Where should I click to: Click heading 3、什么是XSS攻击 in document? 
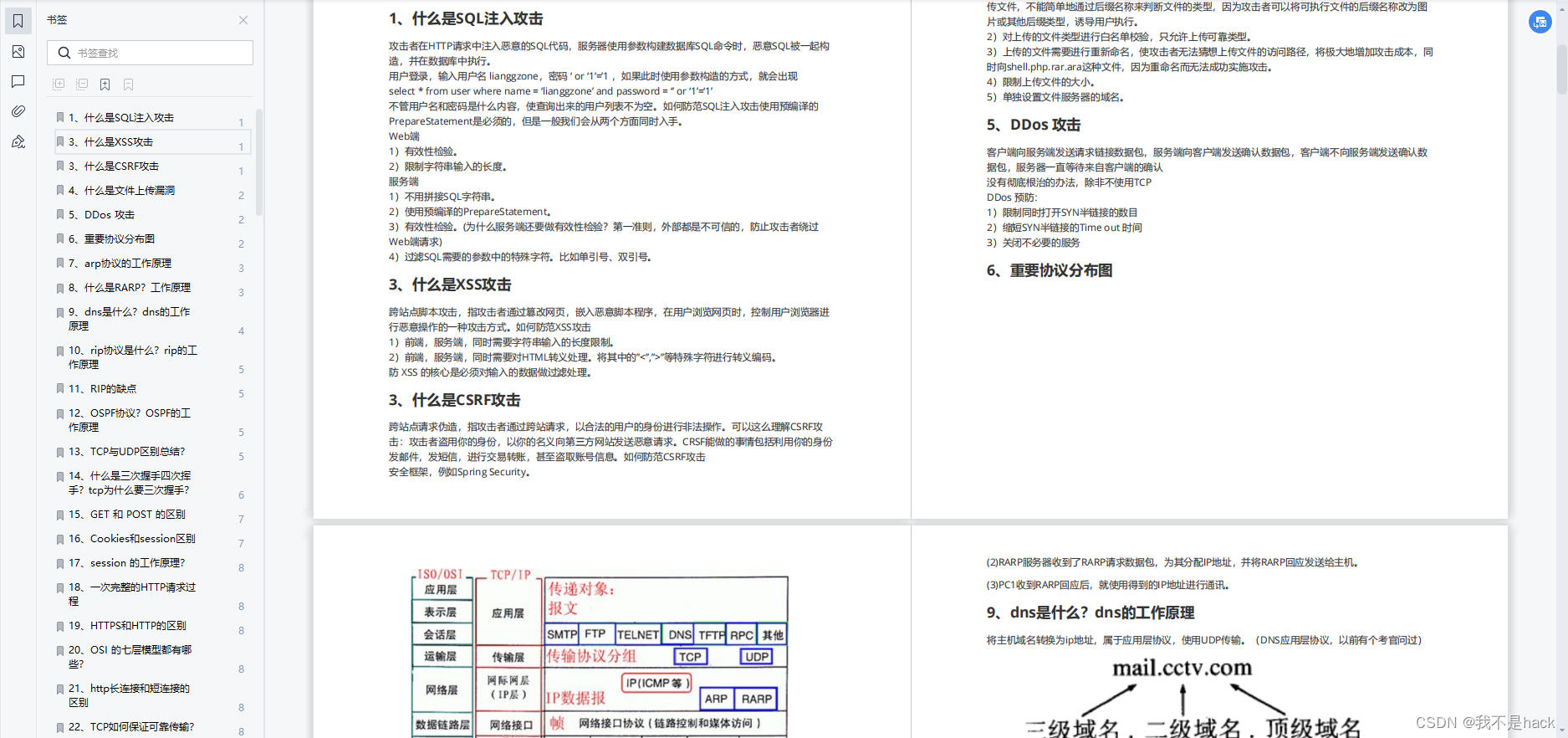click(x=450, y=284)
